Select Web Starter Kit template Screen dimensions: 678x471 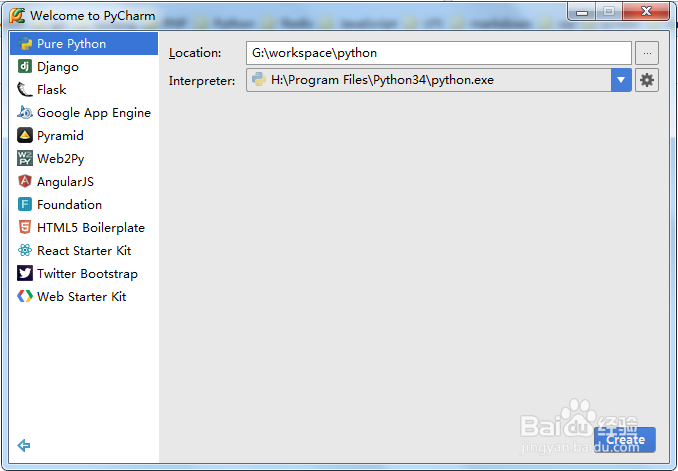pyautogui.click(x=84, y=296)
